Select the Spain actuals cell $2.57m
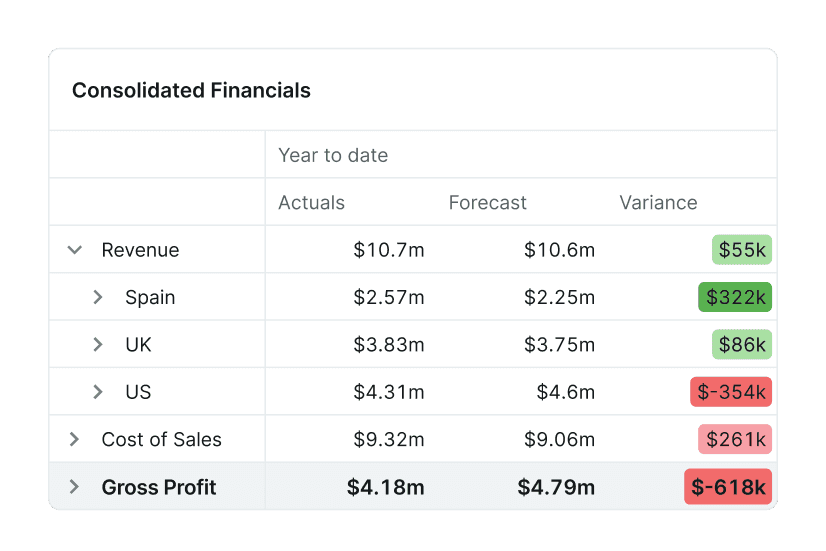 point(388,297)
